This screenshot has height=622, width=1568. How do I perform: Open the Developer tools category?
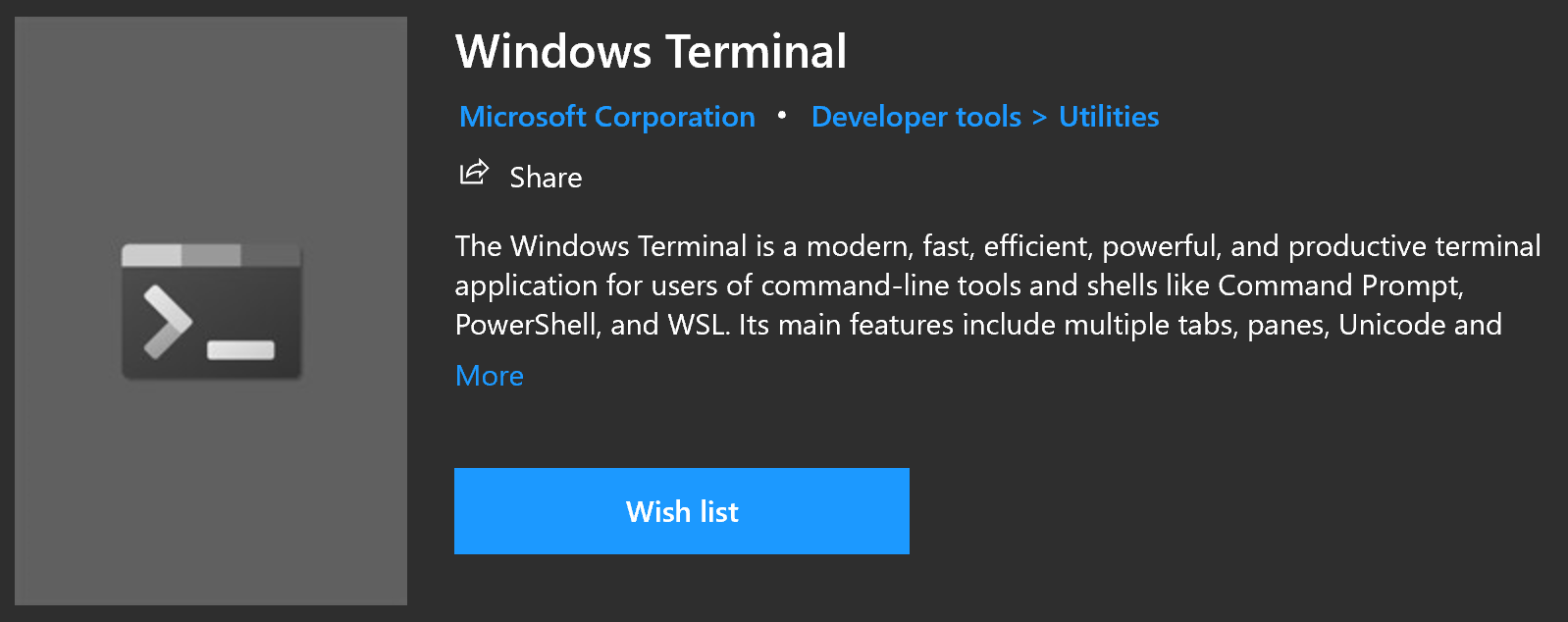click(x=915, y=117)
